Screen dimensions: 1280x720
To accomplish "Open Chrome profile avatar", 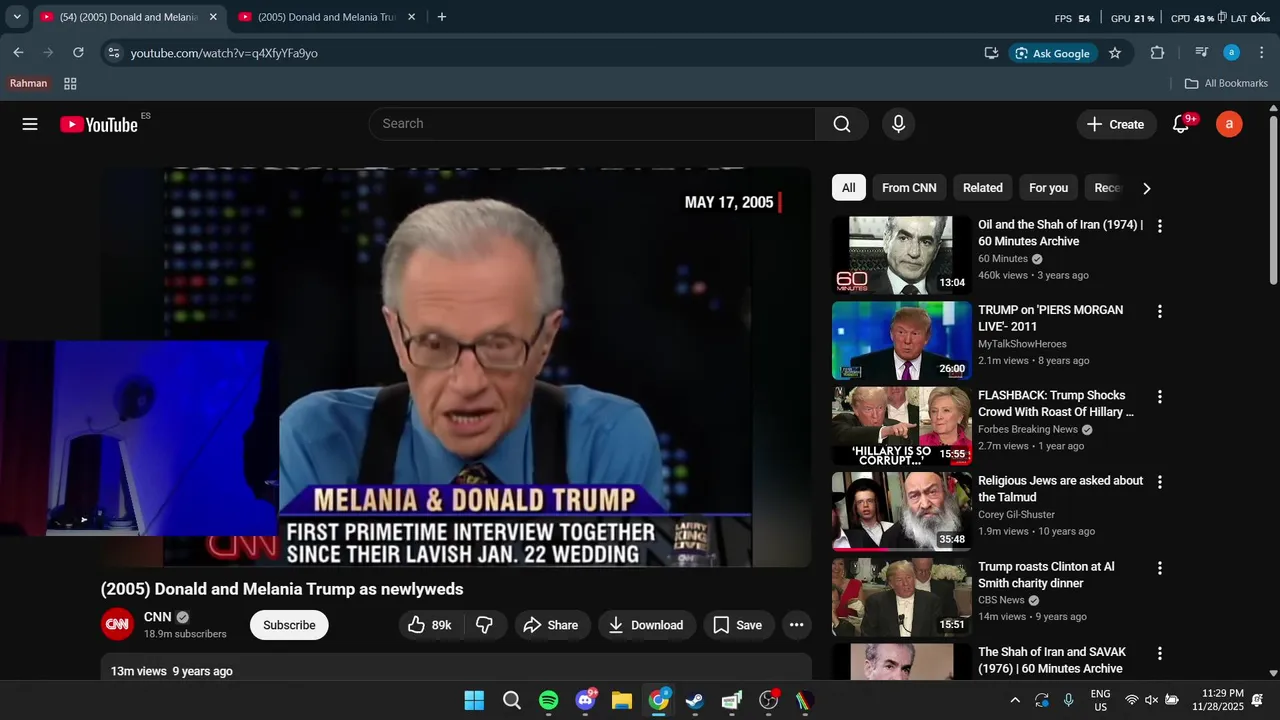I will pyautogui.click(x=1232, y=53).
